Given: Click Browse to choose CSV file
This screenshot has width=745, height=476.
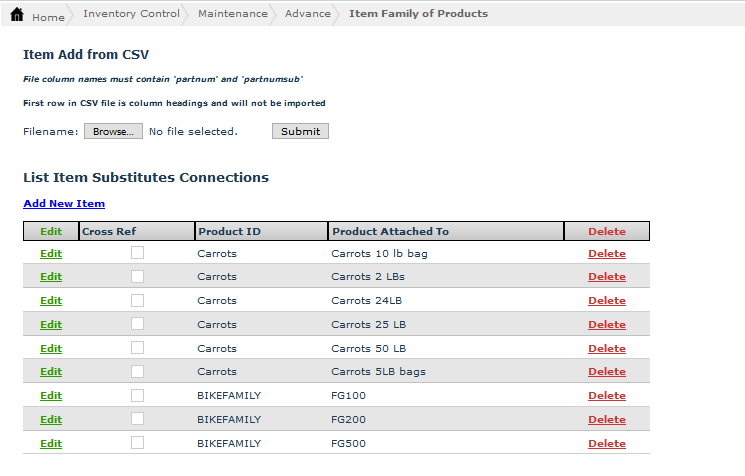Looking at the screenshot, I should [x=113, y=131].
